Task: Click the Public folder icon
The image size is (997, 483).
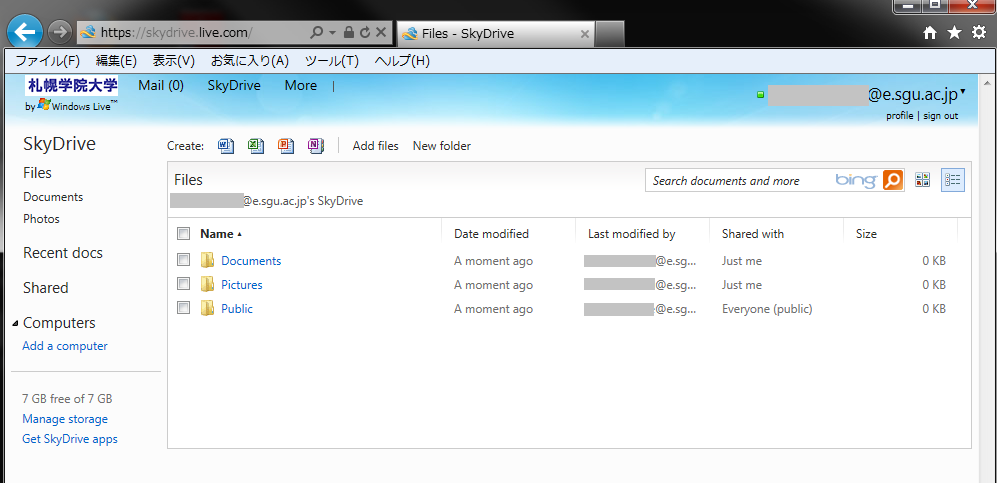Action: click(207, 309)
